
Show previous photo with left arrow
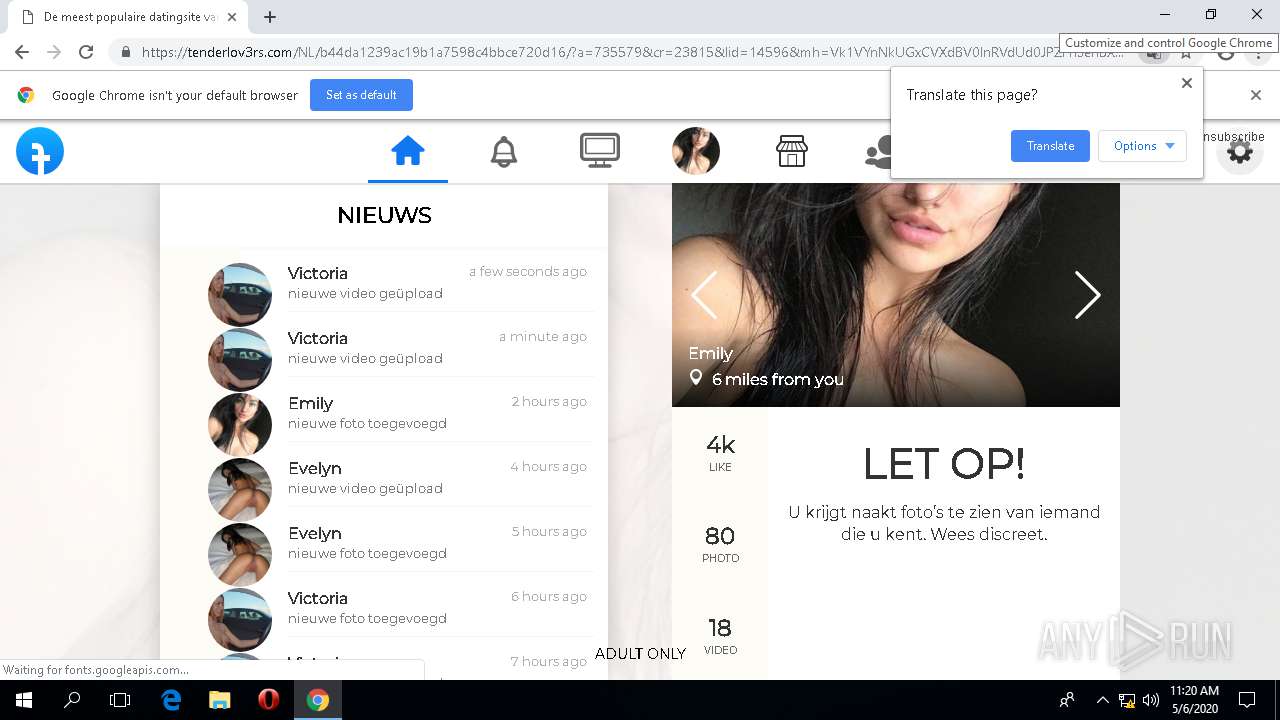tap(704, 295)
